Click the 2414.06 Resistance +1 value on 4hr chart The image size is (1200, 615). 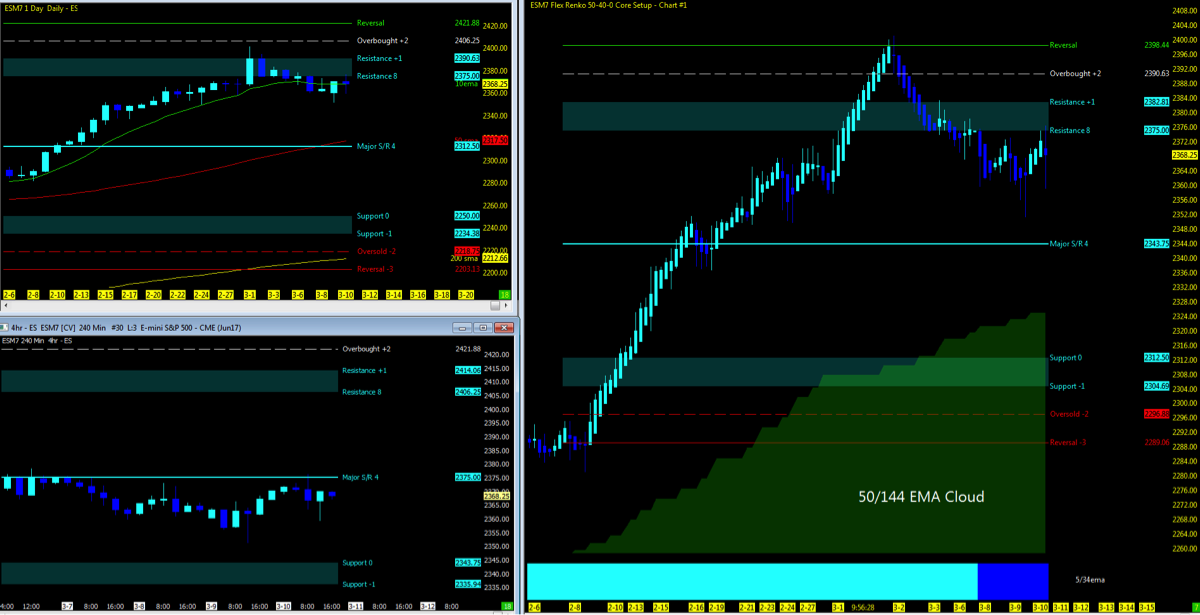pyautogui.click(x=468, y=371)
